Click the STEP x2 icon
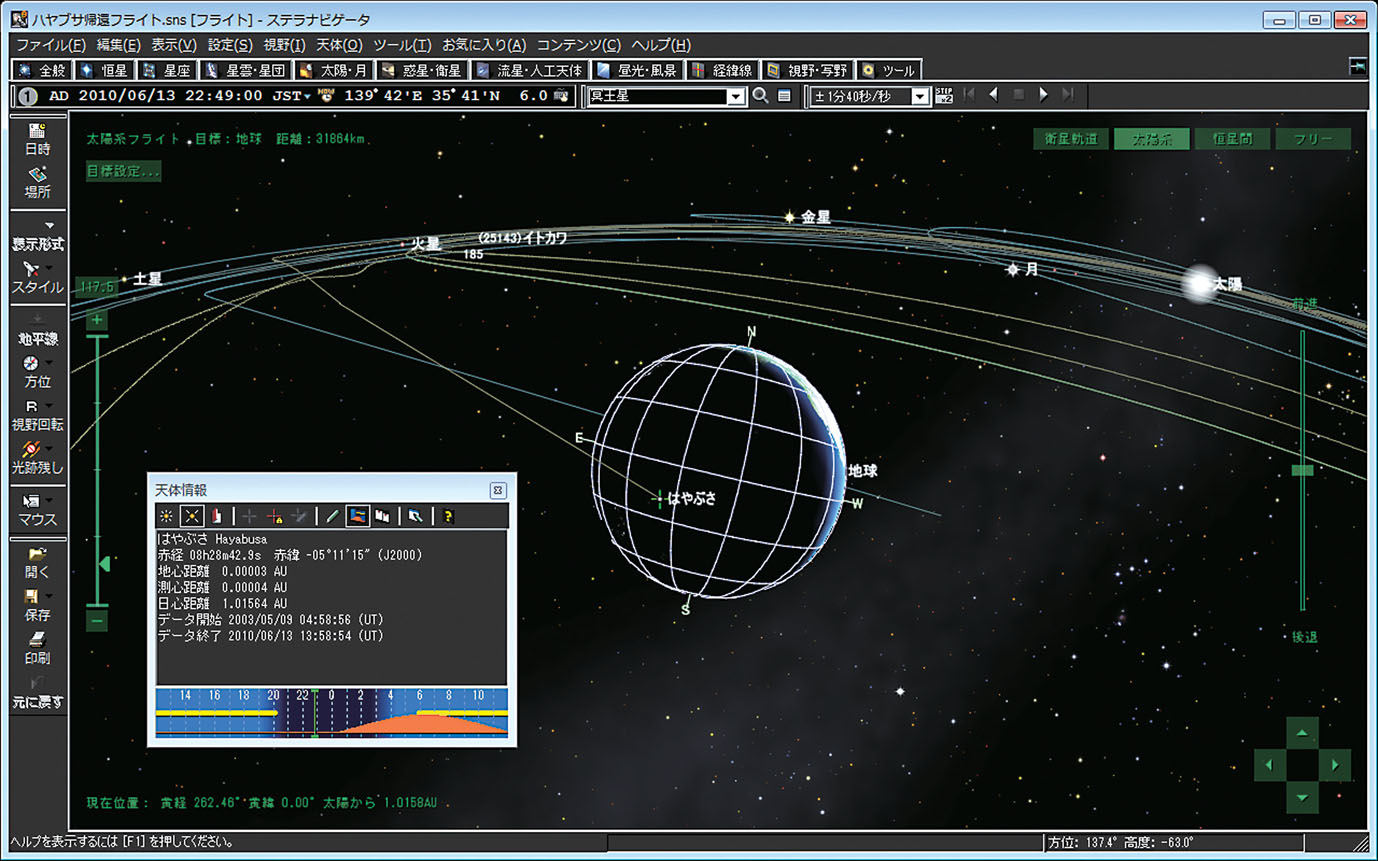Image resolution: width=1378 pixels, height=861 pixels. click(943, 96)
